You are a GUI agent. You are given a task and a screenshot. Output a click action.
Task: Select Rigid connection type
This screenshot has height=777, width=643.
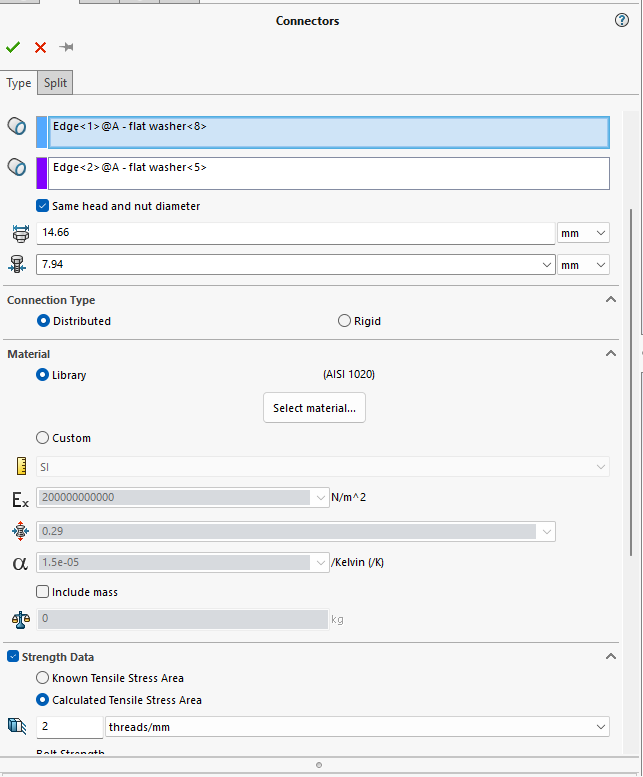pos(344,321)
